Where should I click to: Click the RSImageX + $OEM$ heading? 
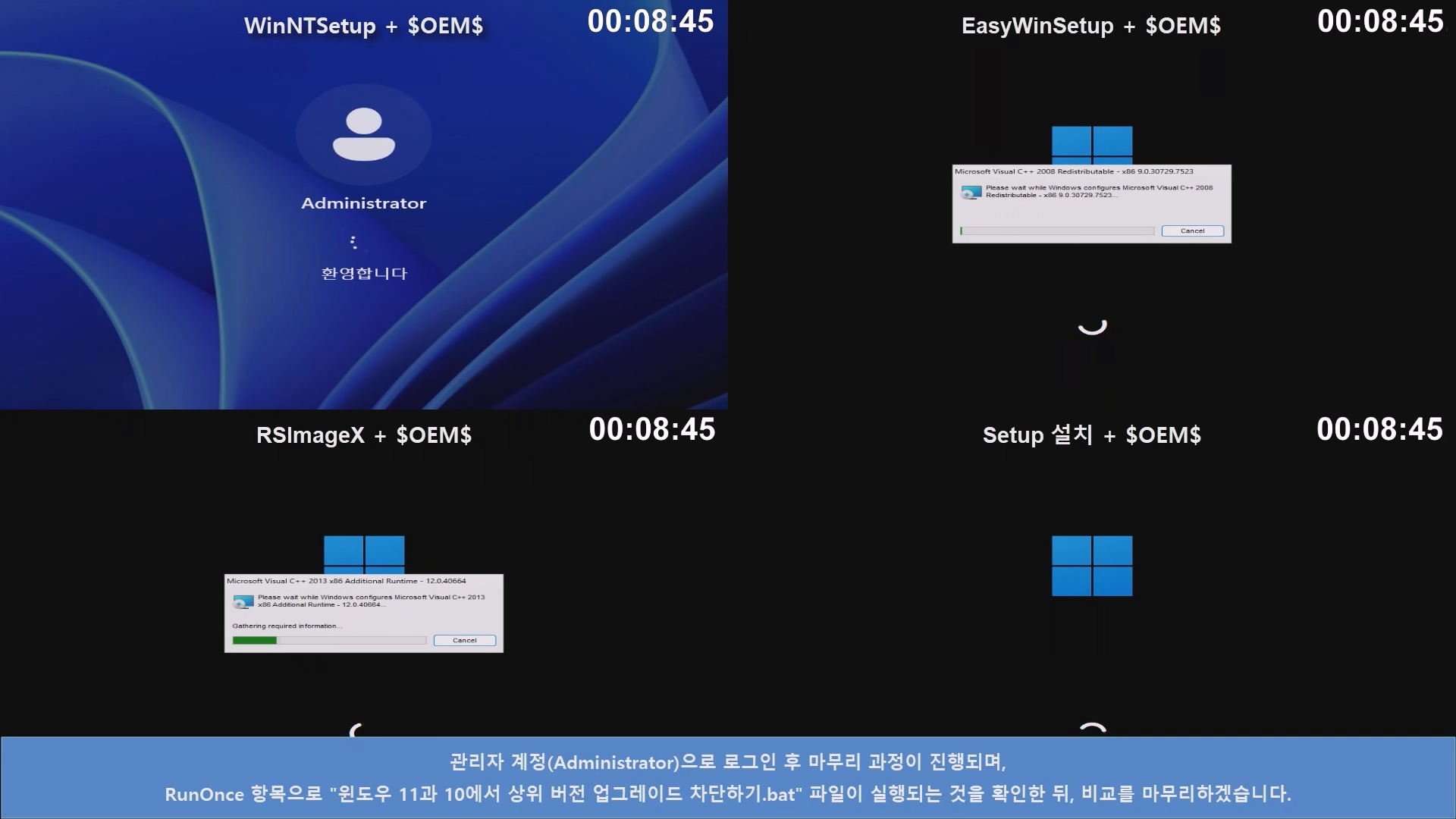click(x=364, y=435)
